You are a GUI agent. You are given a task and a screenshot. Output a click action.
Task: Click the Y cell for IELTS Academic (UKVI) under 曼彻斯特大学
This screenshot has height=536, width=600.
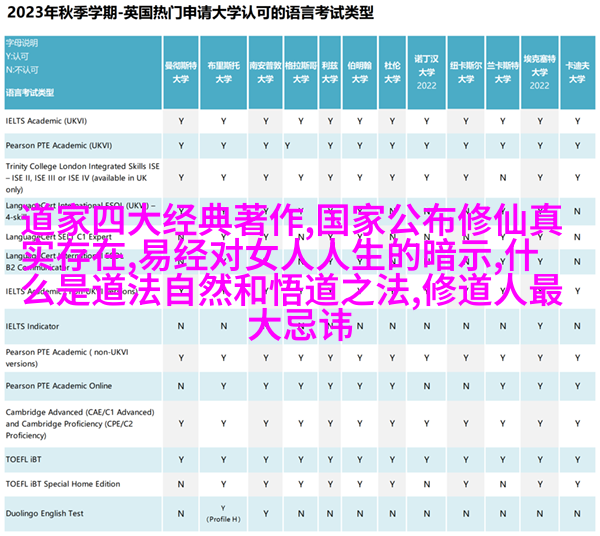point(181,121)
